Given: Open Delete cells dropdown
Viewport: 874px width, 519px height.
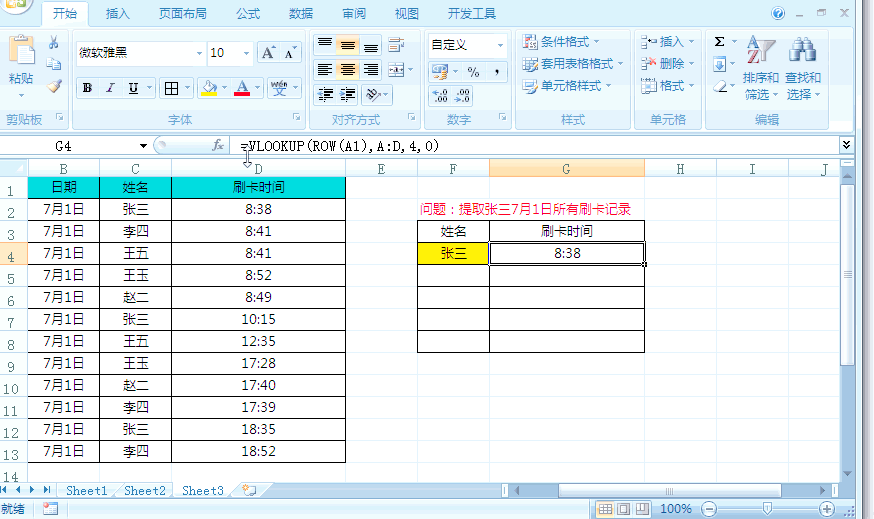Looking at the screenshot, I should pos(691,64).
